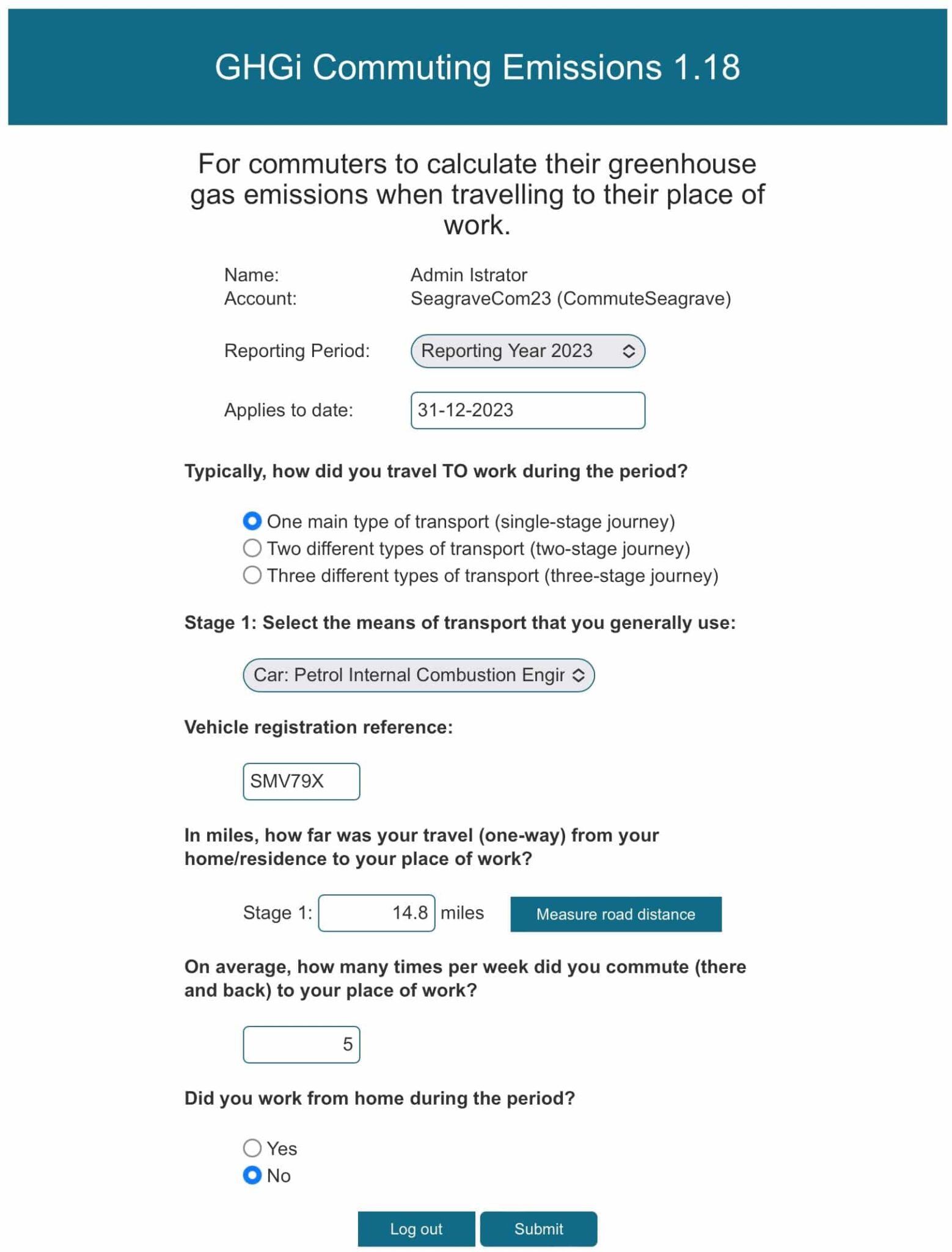
Task: Select 'Three different types of transport' option
Action: point(251,575)
